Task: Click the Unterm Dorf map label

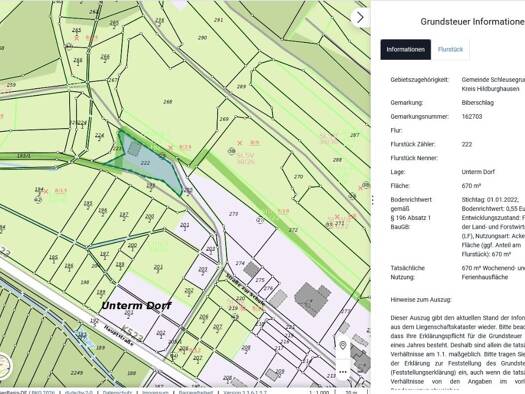Action: coord(136,306)
